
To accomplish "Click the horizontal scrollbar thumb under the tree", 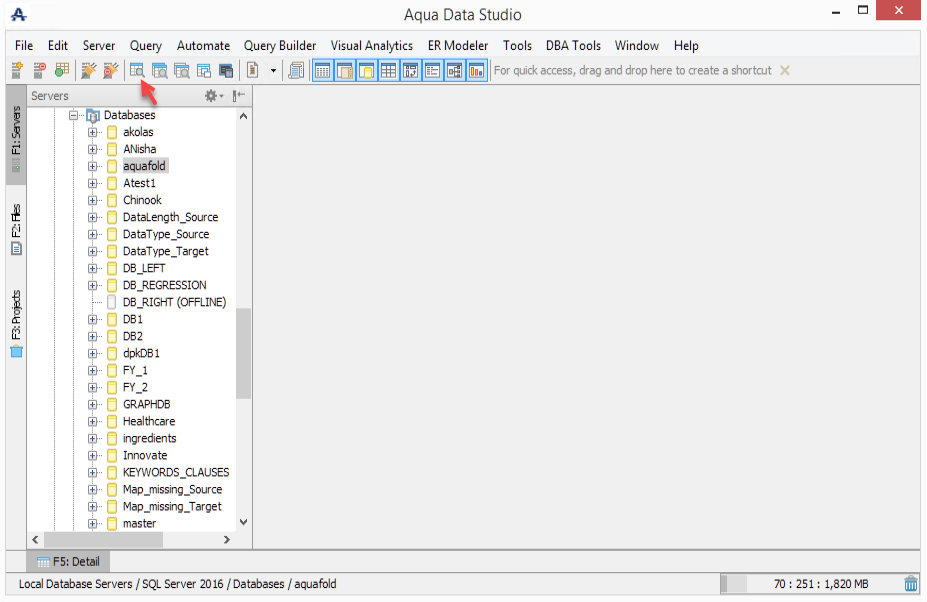I will (103, 539).
